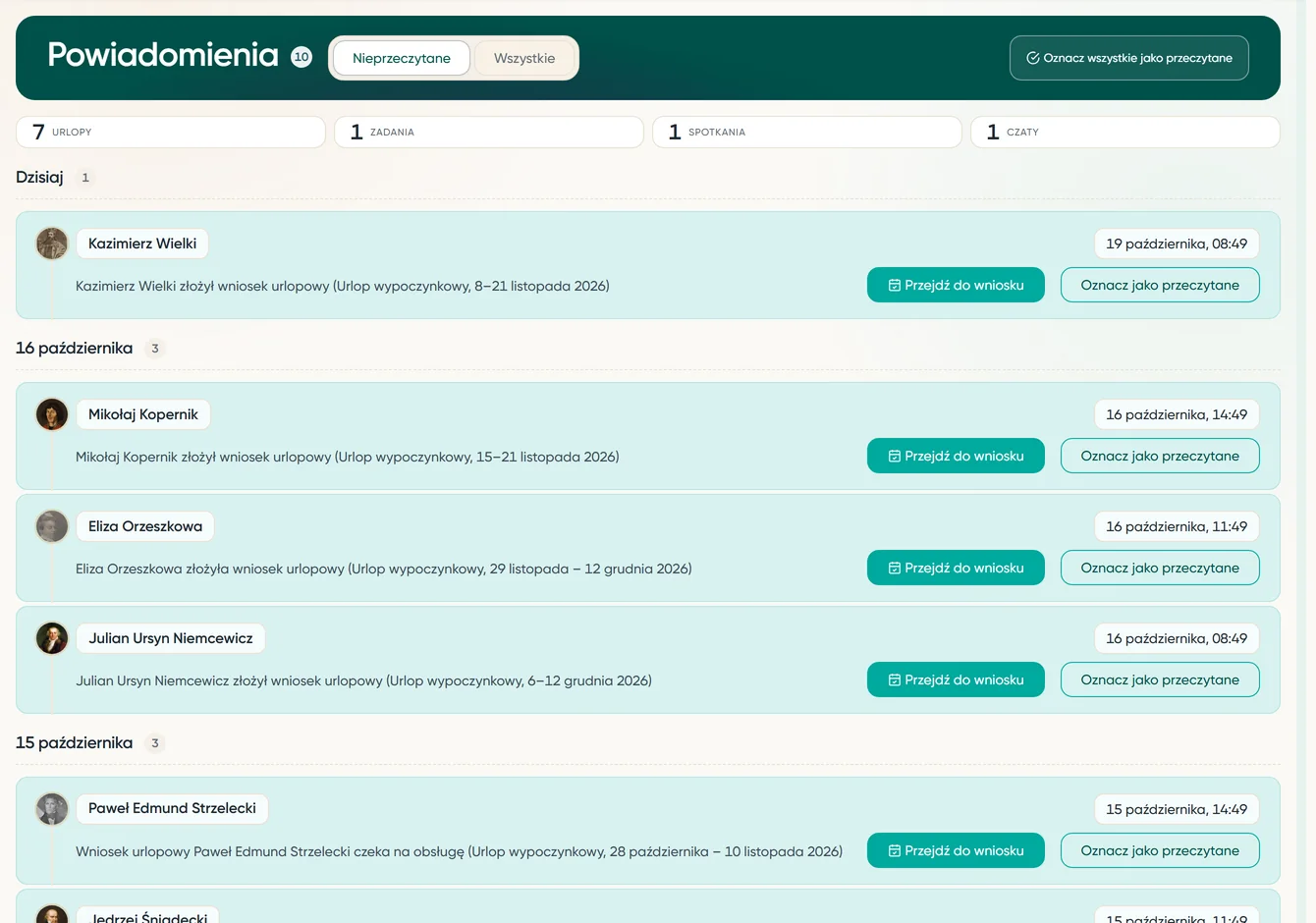Viewport: 1316px width, 923px height.
Task: Click the 16 października section heading
Action: [74, 348]
